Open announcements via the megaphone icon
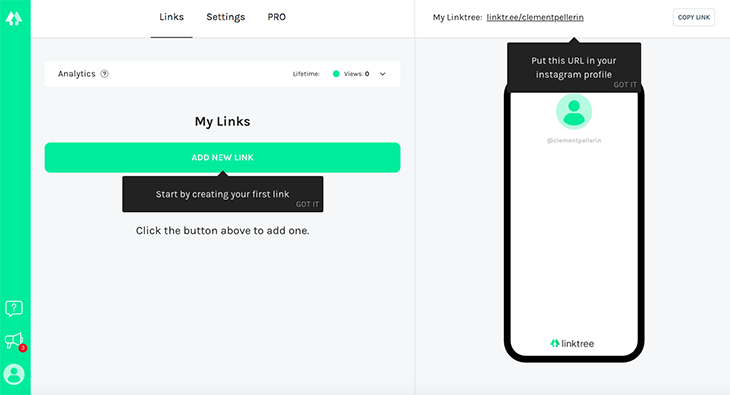 point(14,341)
